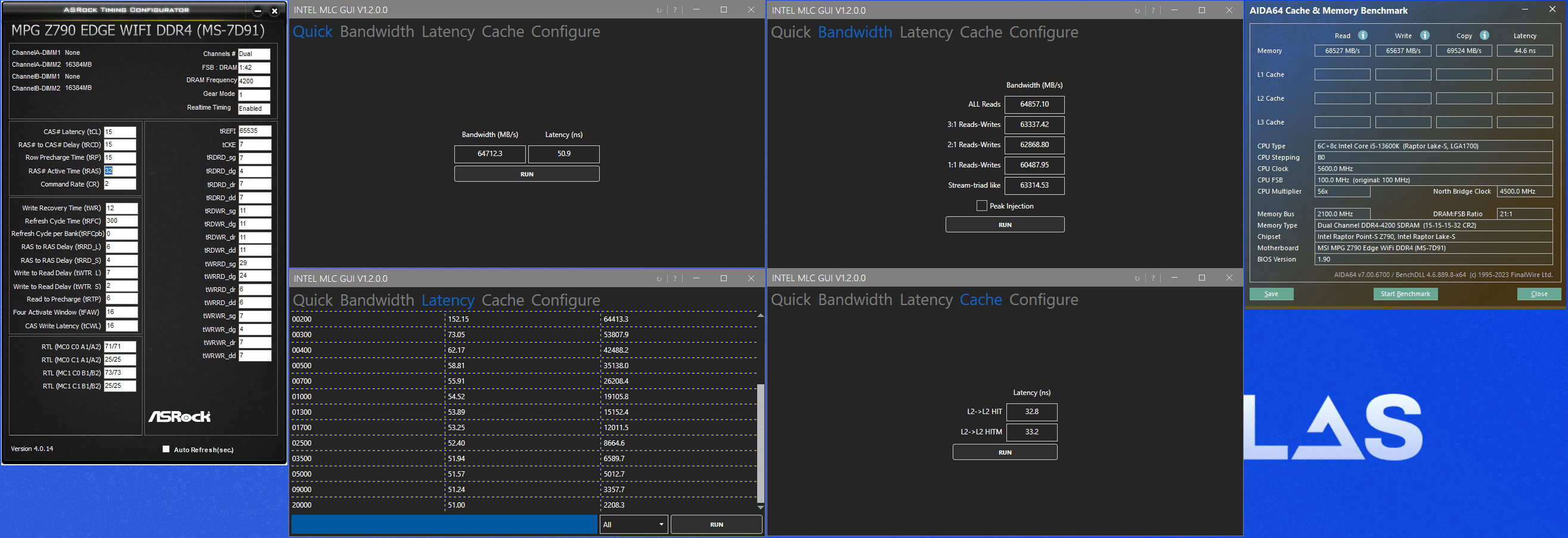Click help icon in the MLC Latency window title bar
Image resolution: width=1568 pixels, height=538 pixels.
pyautogui.click(x=675, y=279)
